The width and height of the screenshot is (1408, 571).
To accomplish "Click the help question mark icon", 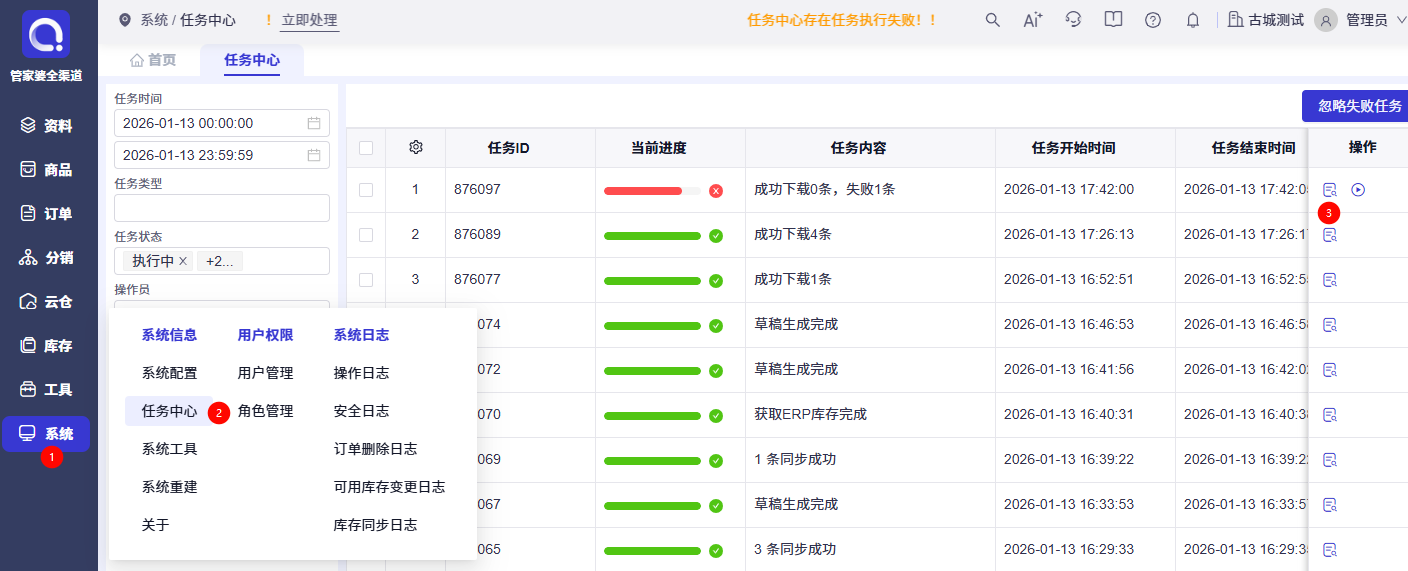I will pos(1153,20).
